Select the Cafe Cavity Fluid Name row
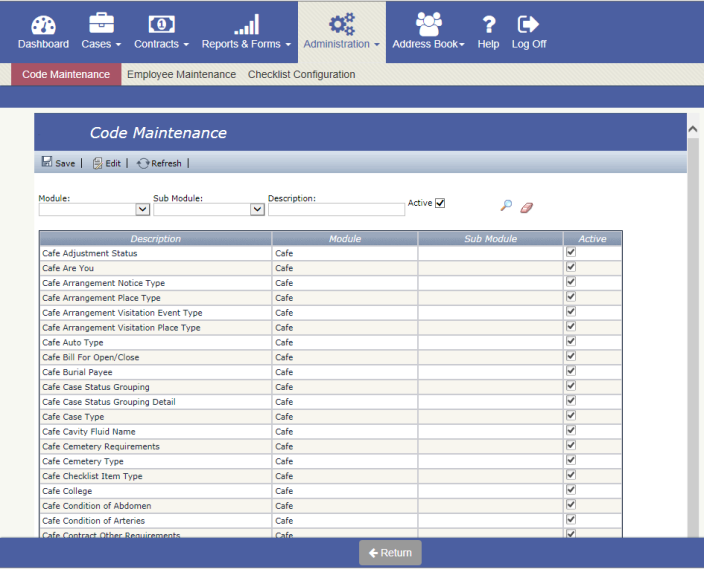The height and width of the screenshot is (569, 704). click(x=330, y=432)
